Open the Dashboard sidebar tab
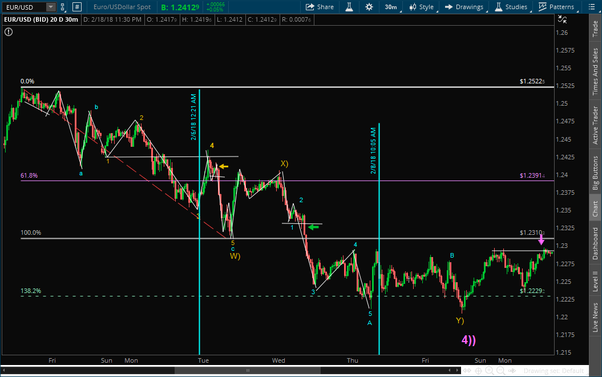The height and width of the screenshot is (377, 602). tap(595, 243)
